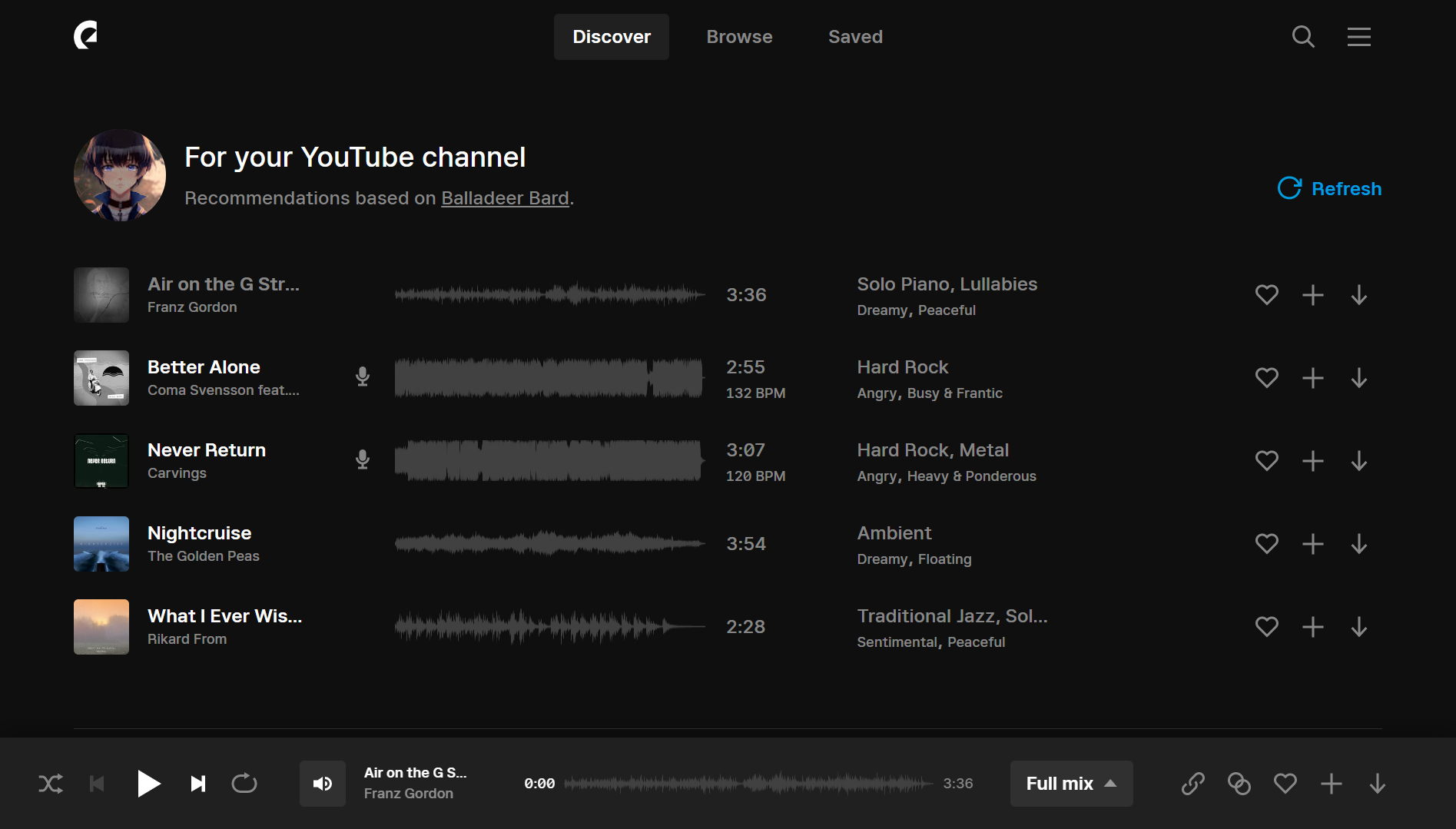
Task: Open the Better Alone track title
Action: tap(204, 367)
